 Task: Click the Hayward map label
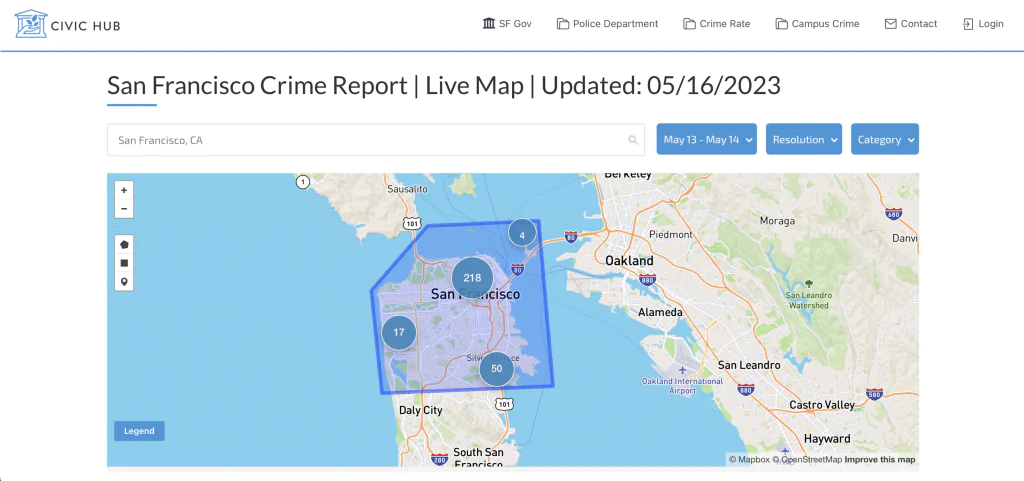tap(827, 439)
